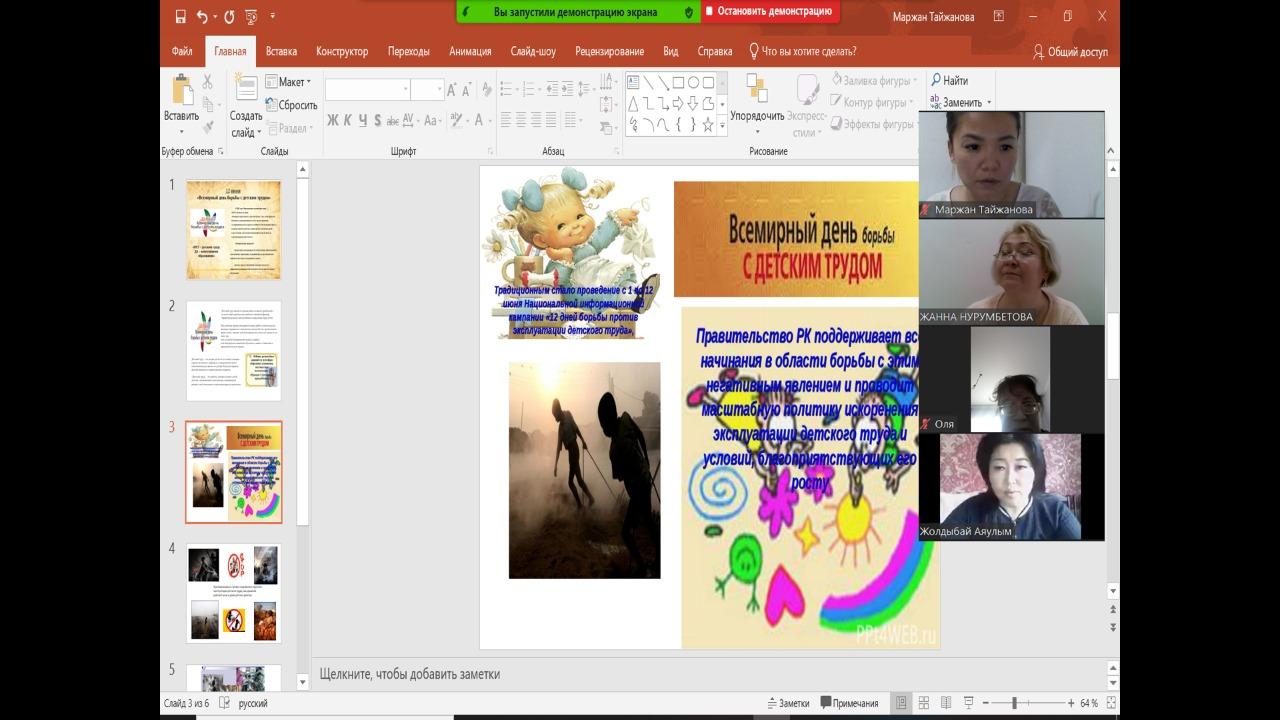
Task: Click the Сбросить (Reset) button
Action: click(291, 105)
